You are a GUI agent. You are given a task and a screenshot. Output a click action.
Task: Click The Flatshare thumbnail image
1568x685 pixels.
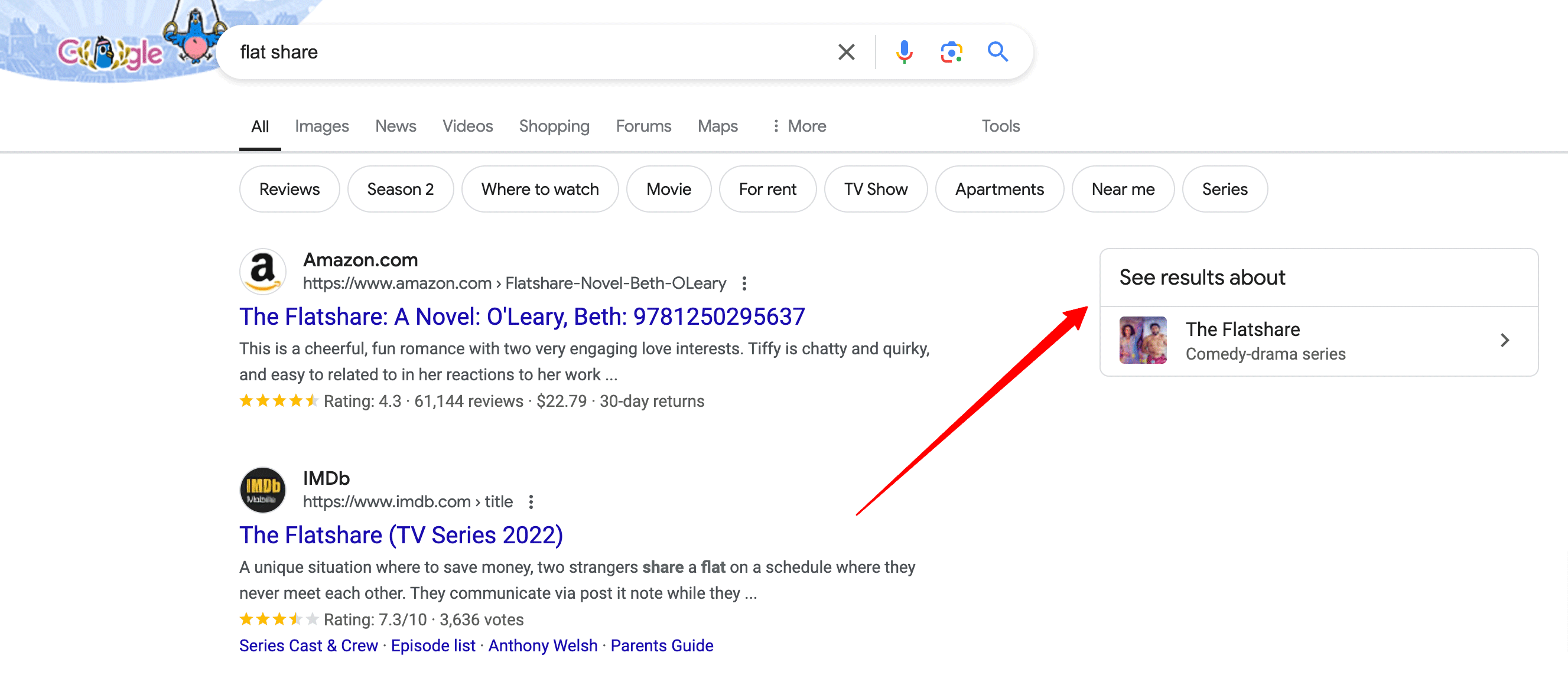(x=1143, y=340)
